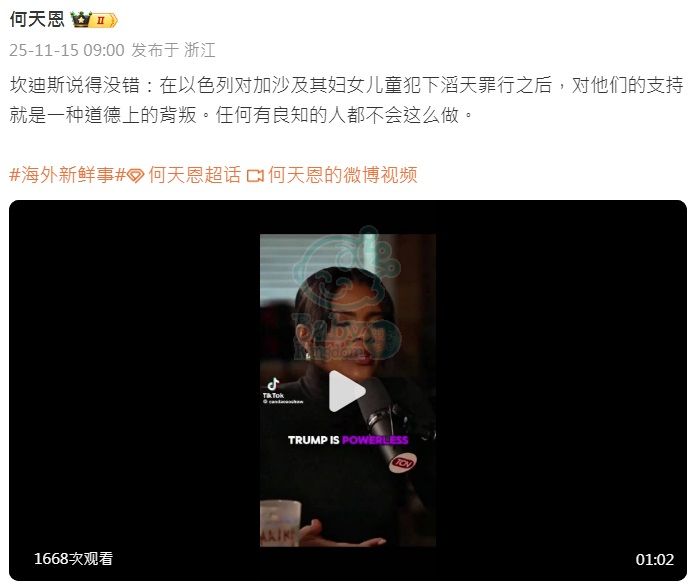Screen dimensions: 693x588
Task: Open the #海外新鲜事# hashtag topic
Action: (68, 176)
